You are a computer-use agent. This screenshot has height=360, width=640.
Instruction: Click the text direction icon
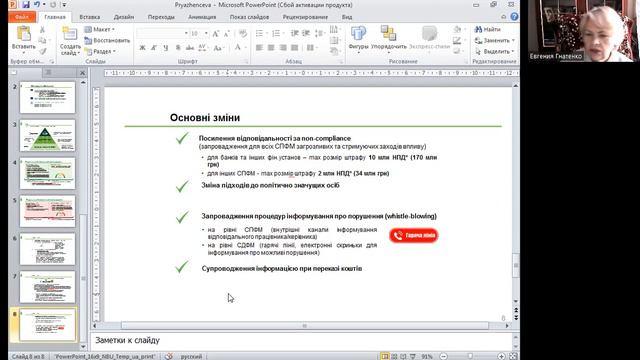pos(334,29)
